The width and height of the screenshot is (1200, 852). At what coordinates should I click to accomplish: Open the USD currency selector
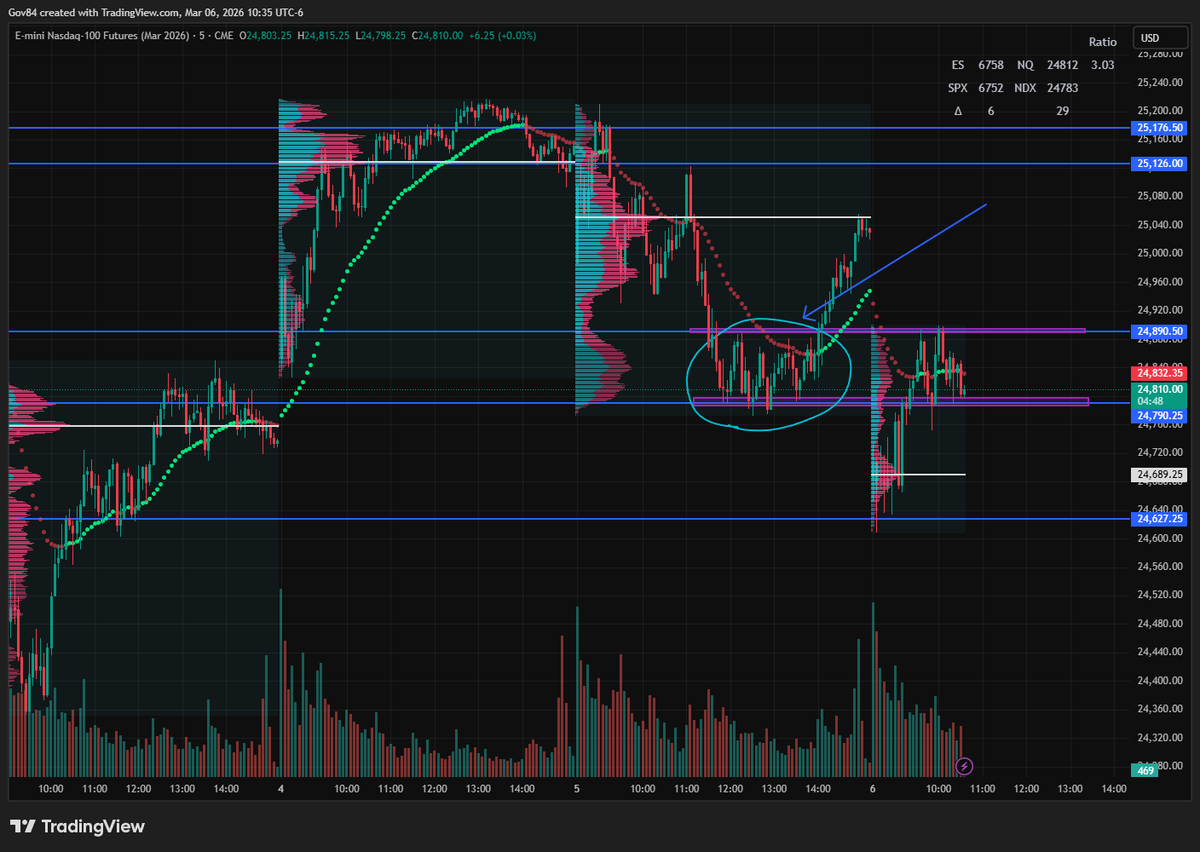(1160, 38)
